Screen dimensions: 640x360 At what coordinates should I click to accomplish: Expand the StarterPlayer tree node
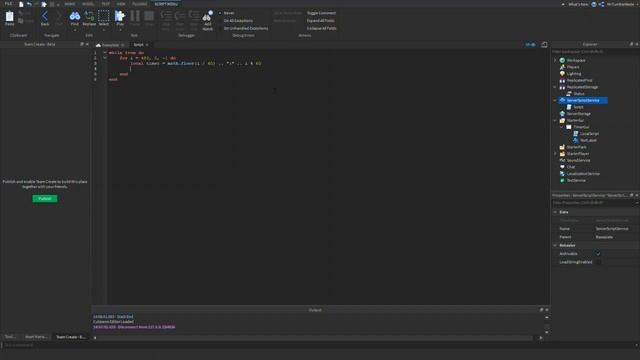click(555, 153)
